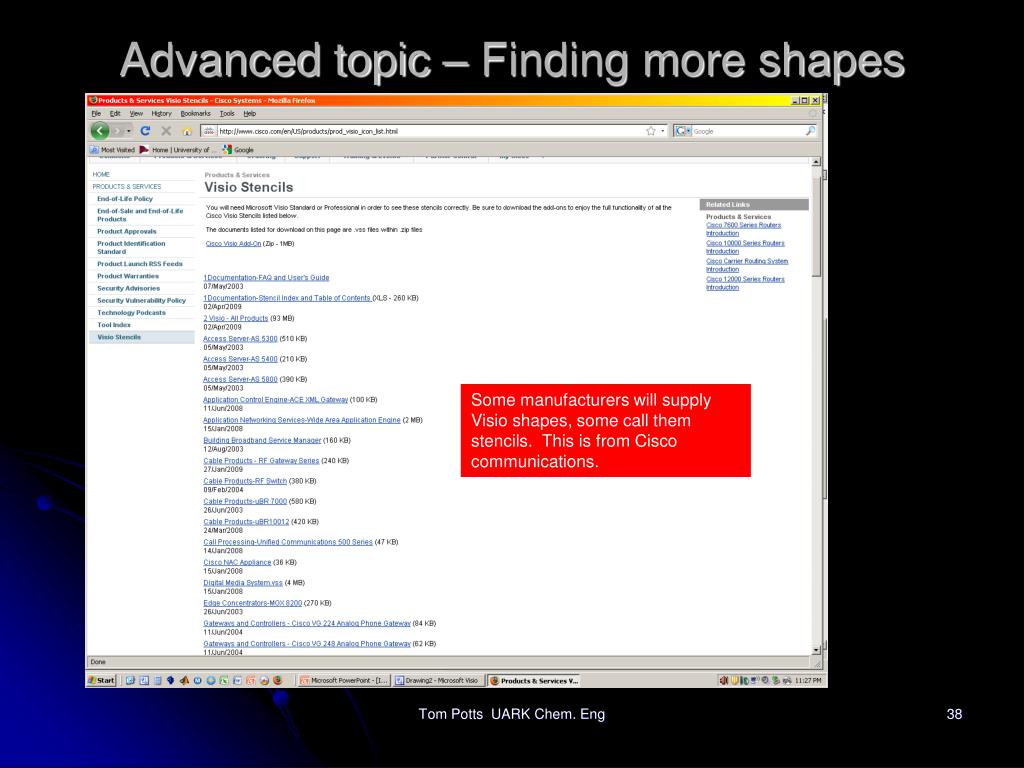Open the Digital Media System.vss link
Viewport: 1024px width, 768px height.
click(243, 583)
